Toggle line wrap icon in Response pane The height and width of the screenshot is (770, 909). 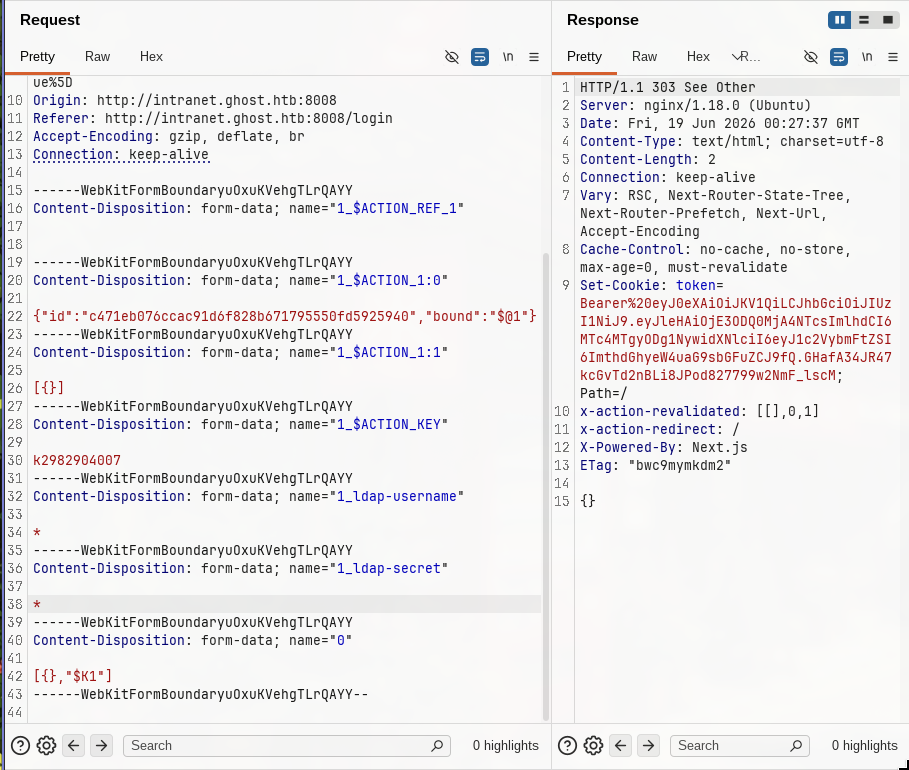click(838, 57)
